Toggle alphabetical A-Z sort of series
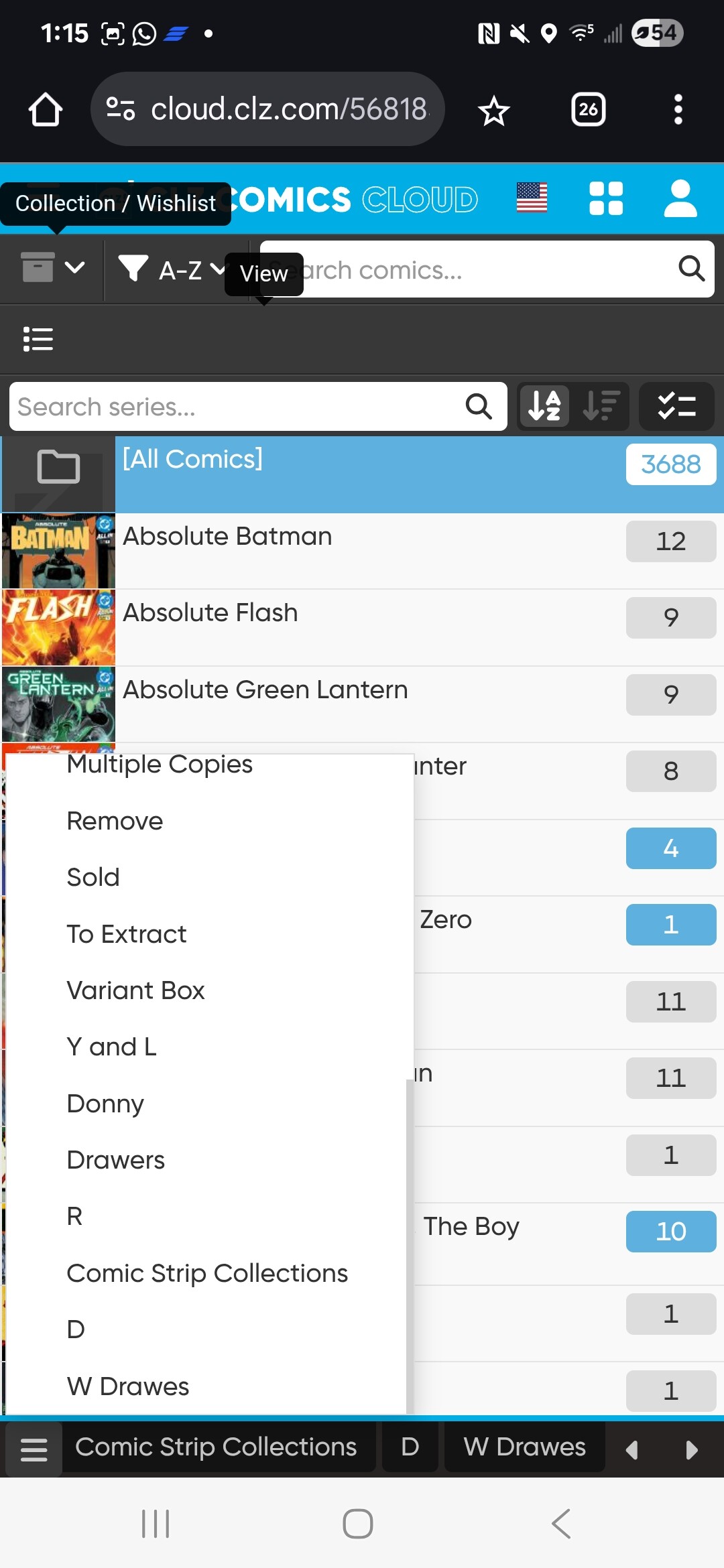 [544, 406]
